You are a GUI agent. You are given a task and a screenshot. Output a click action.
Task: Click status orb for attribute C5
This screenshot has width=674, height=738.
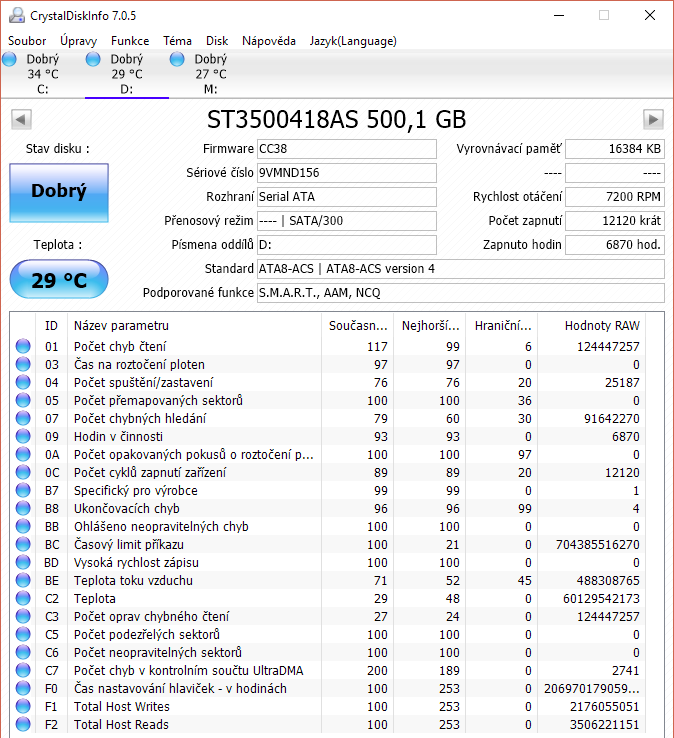pos(23,634)
